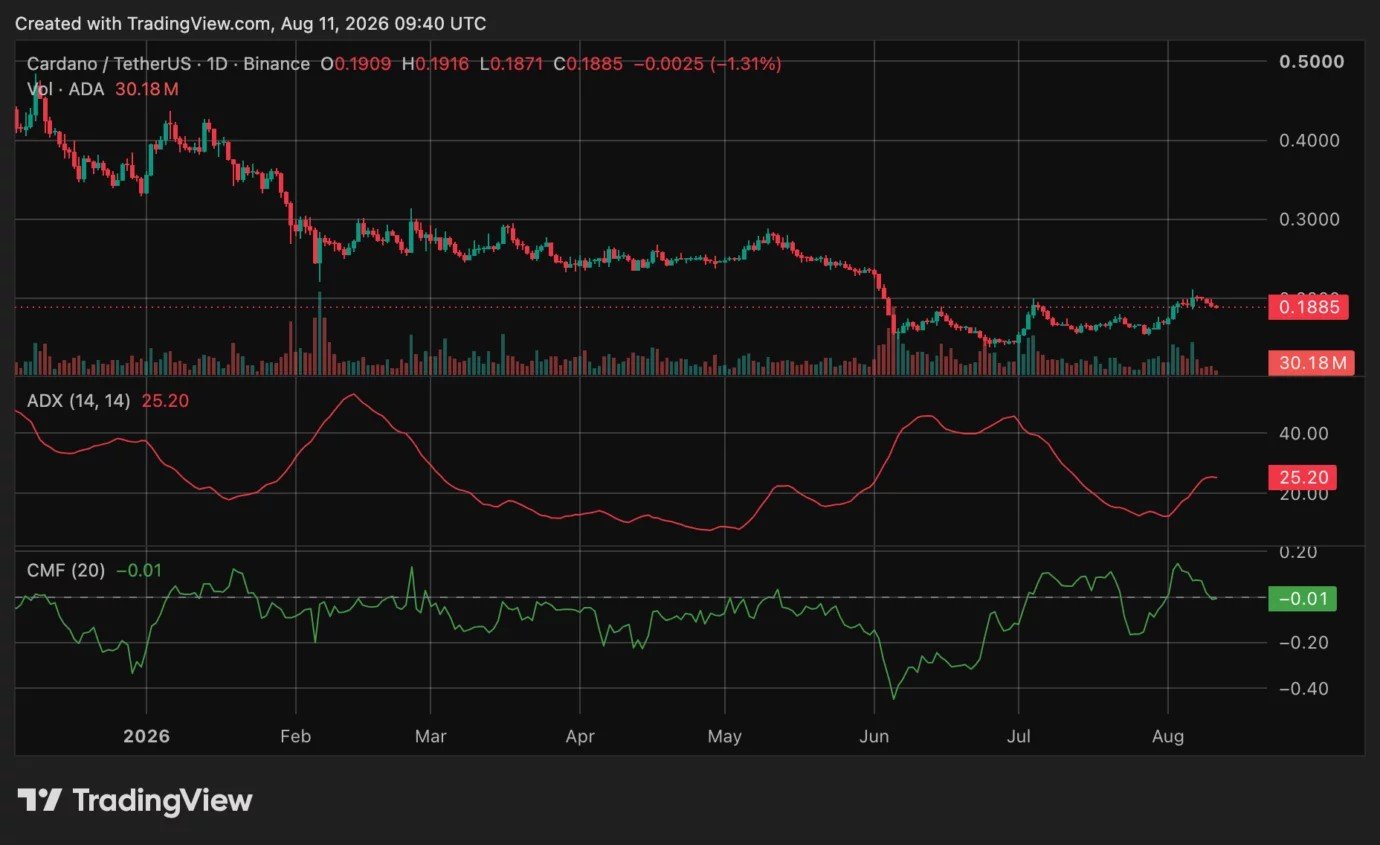Click the 40.00 ADX axis label
The width and height of the screenshot is (1380, 845).
point(1305,434)
